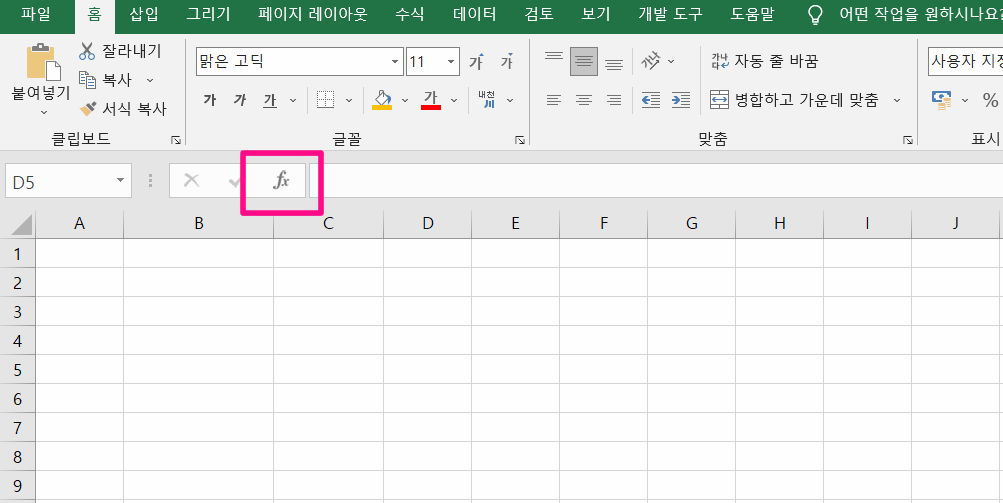Image resolution: width=1003 pixels, height=503 pixels.
Task: Apply percent style
Action: point(990,100)
